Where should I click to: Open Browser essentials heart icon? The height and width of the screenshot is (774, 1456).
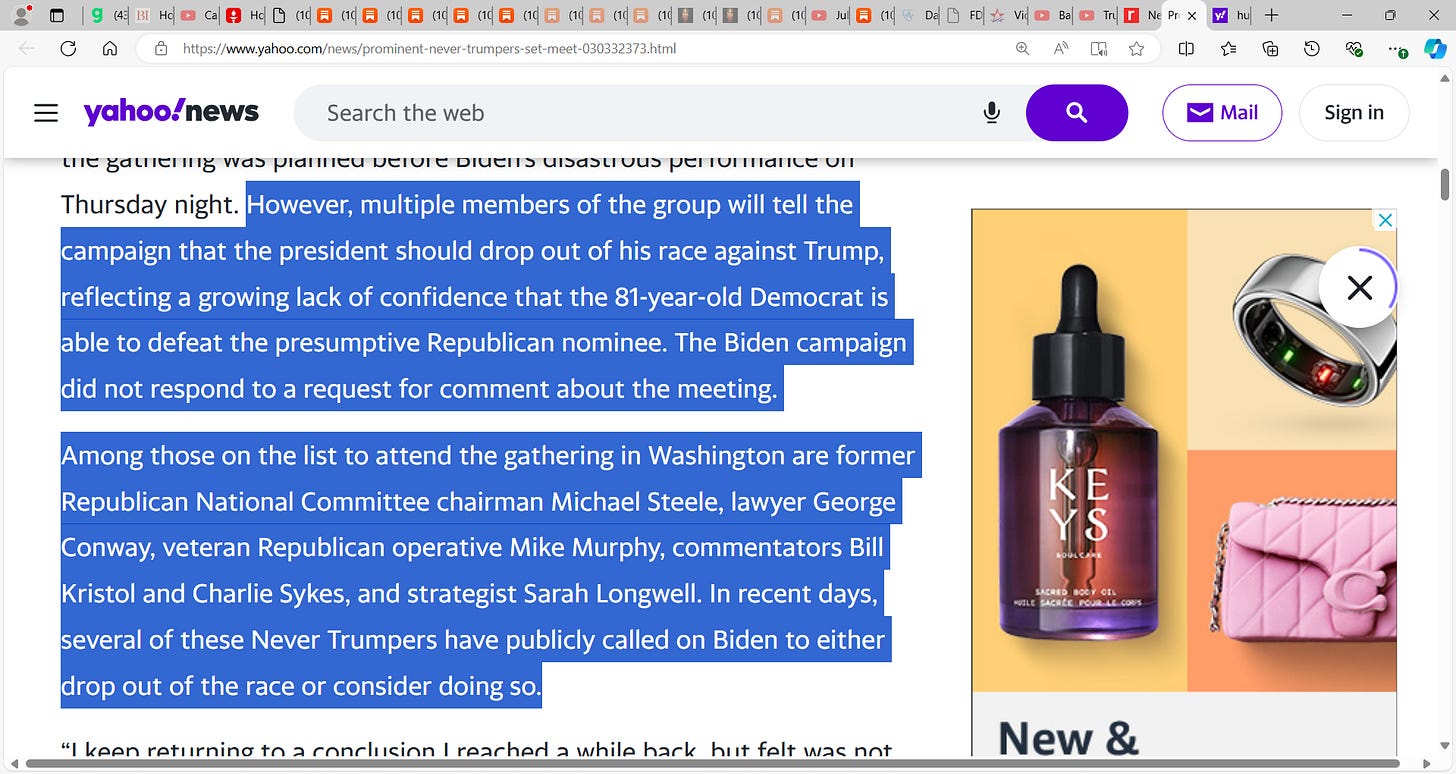click(x=1354, y=48)
